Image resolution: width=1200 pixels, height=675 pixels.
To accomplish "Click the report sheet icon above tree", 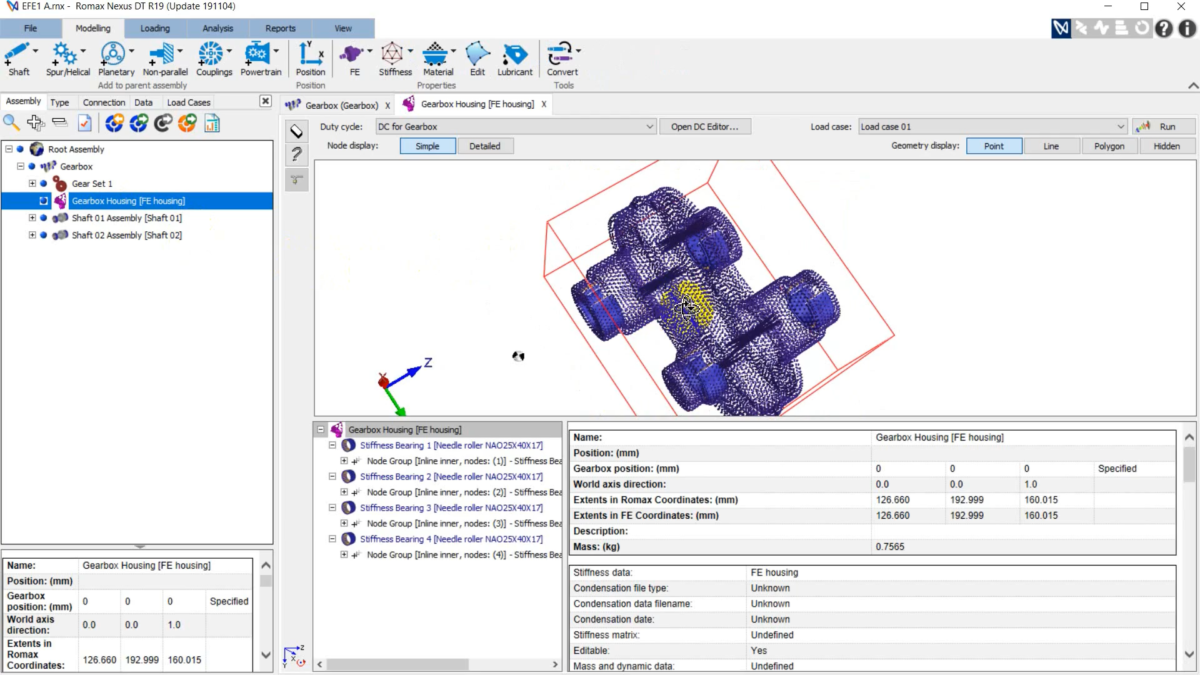I will tap(212, 123).
